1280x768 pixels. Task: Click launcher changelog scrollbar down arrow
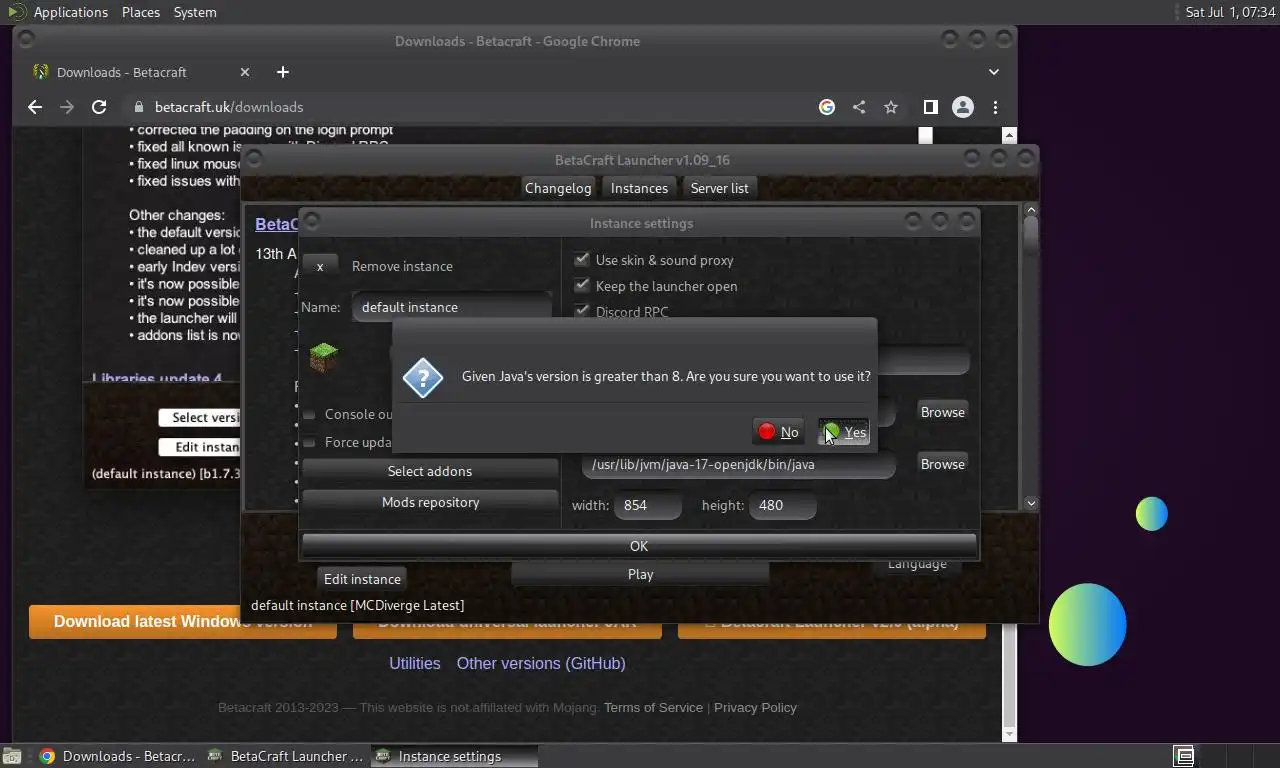point(1031,503)
